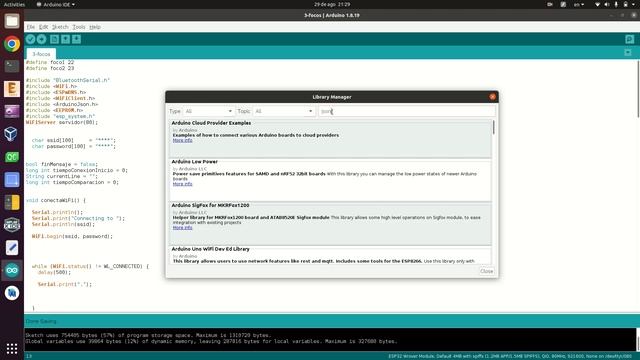The height and width of the screenshot is (360, 640).
Task: Expand the Topic filter dropdown in Library Manager
Action: [284, 111]
